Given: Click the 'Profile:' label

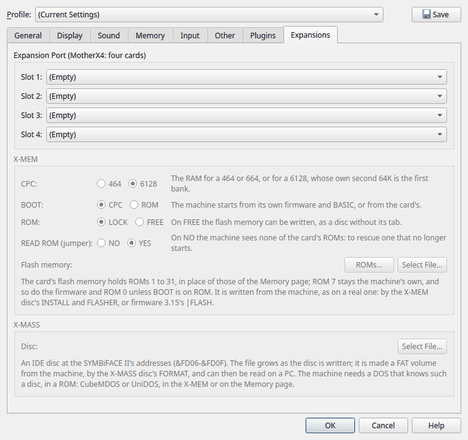Looking at the screenshot, I should click(x=19, y=15).
